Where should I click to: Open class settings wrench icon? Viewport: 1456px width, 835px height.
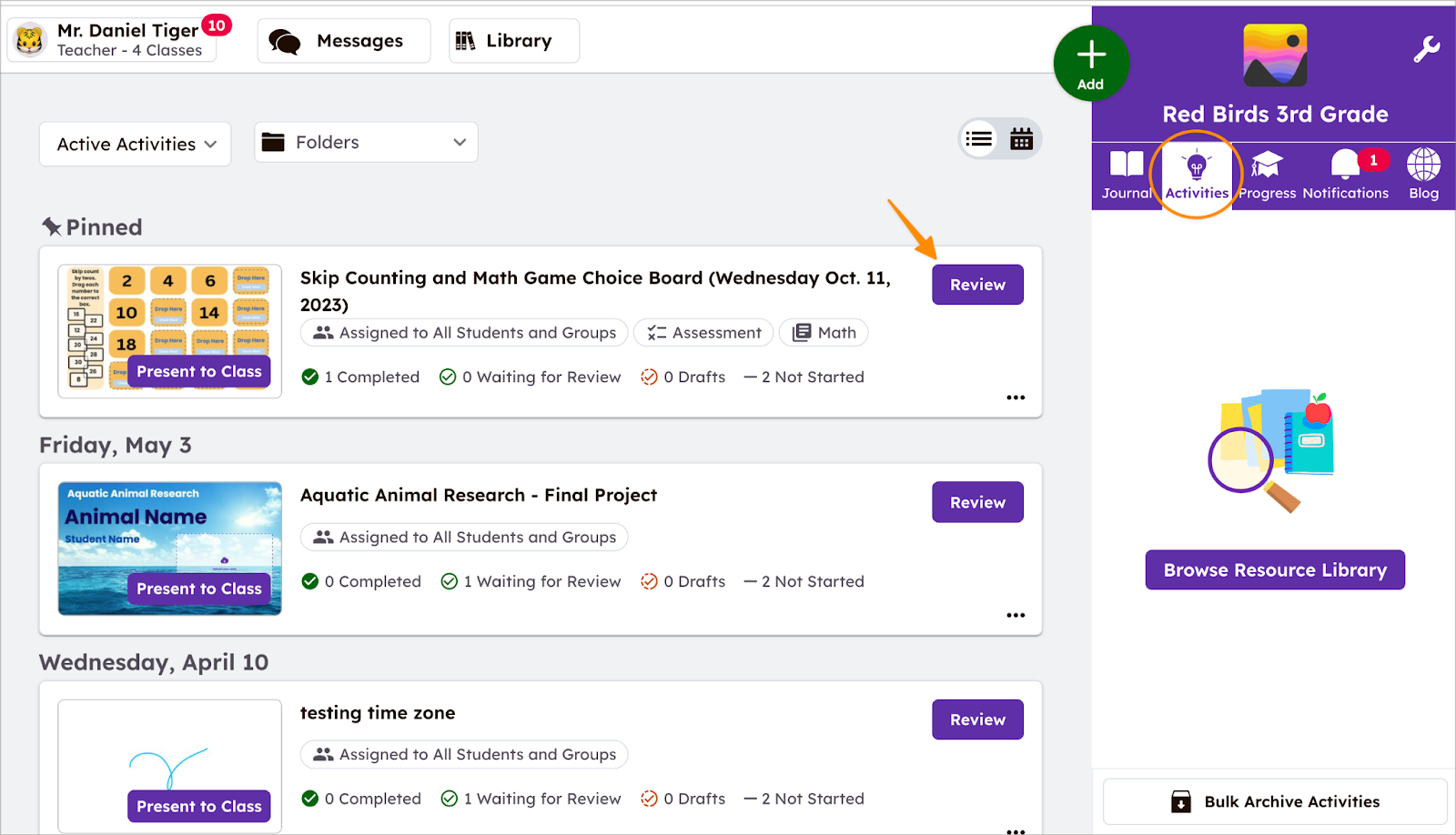coord(1425,49)
